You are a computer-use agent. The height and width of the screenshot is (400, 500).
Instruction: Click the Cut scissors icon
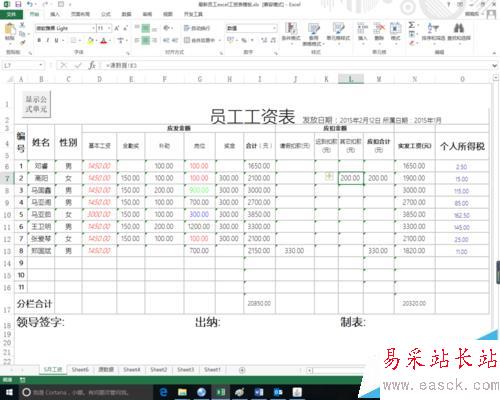click(22, 25)
